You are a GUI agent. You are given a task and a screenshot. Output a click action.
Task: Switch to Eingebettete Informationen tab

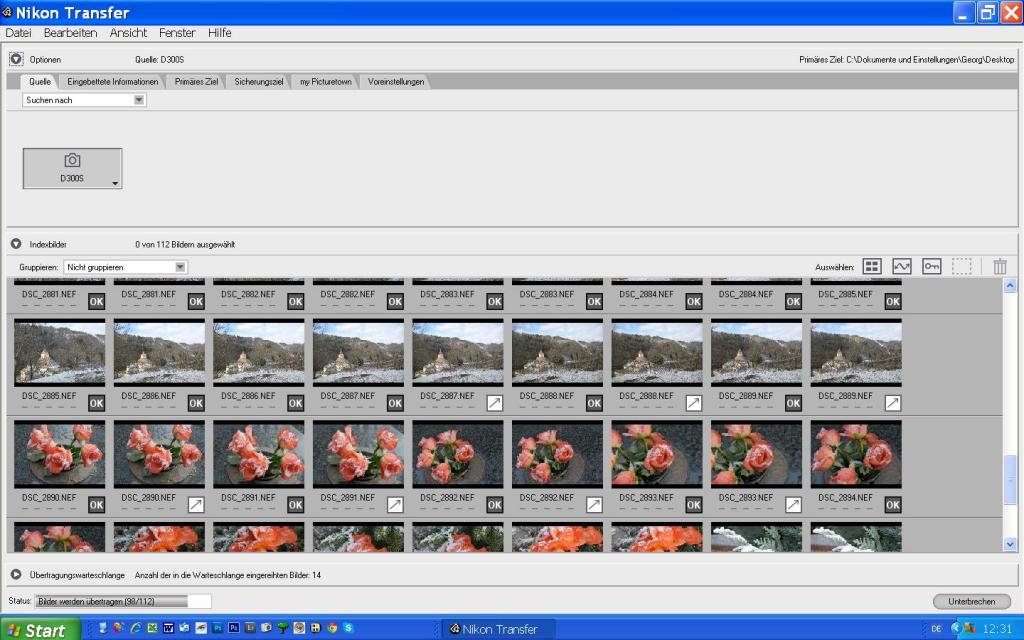coord(112,82)
